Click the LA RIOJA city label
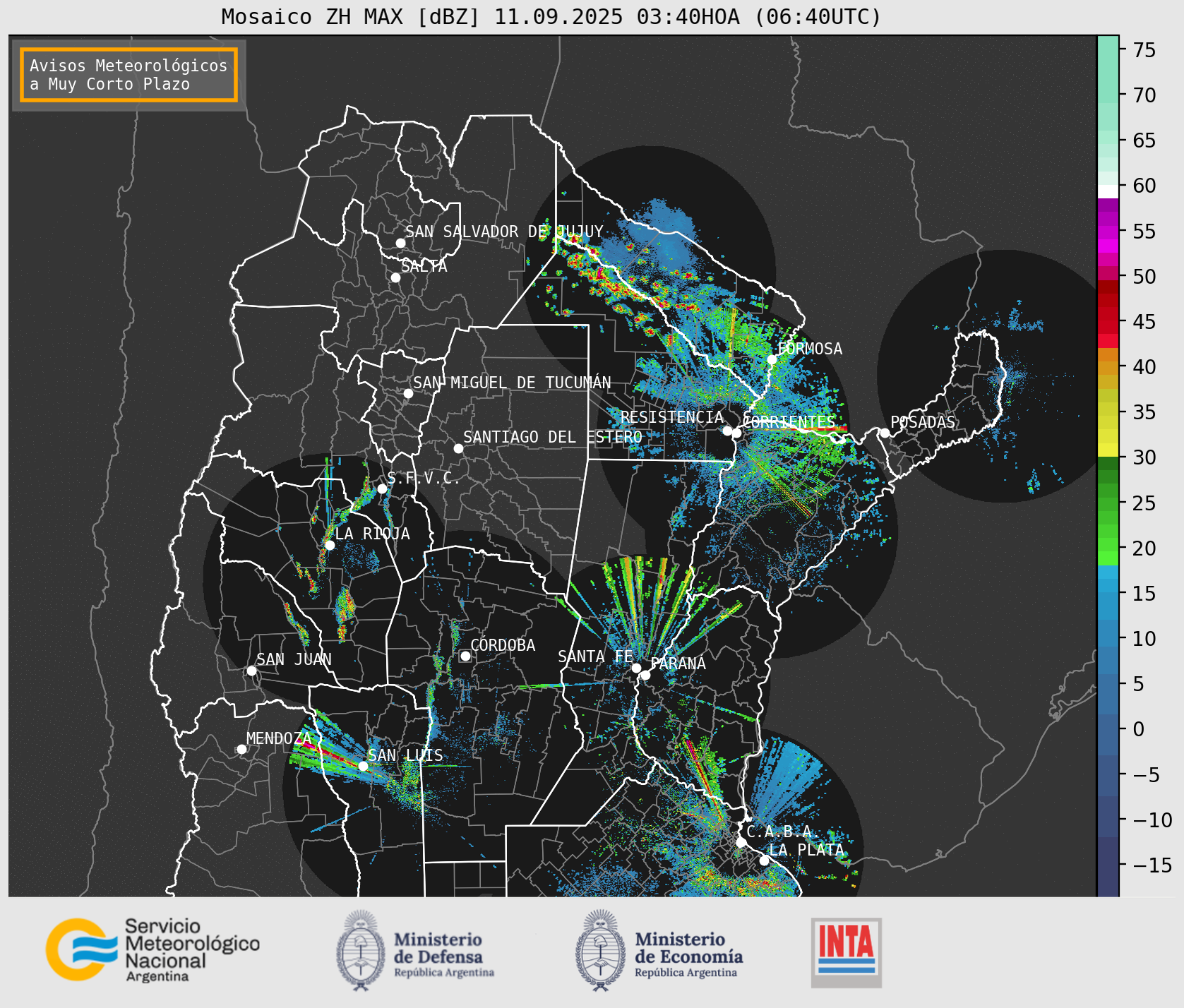This screenshot has height=1008, width=1184. [x=372, y=534]
